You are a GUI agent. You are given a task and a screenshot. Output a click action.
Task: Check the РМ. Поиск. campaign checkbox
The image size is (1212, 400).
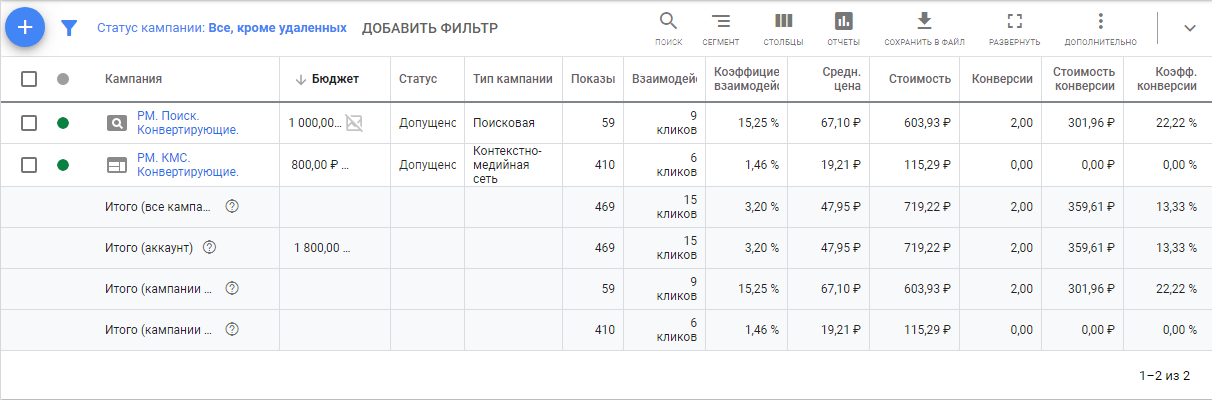point(29,123)
